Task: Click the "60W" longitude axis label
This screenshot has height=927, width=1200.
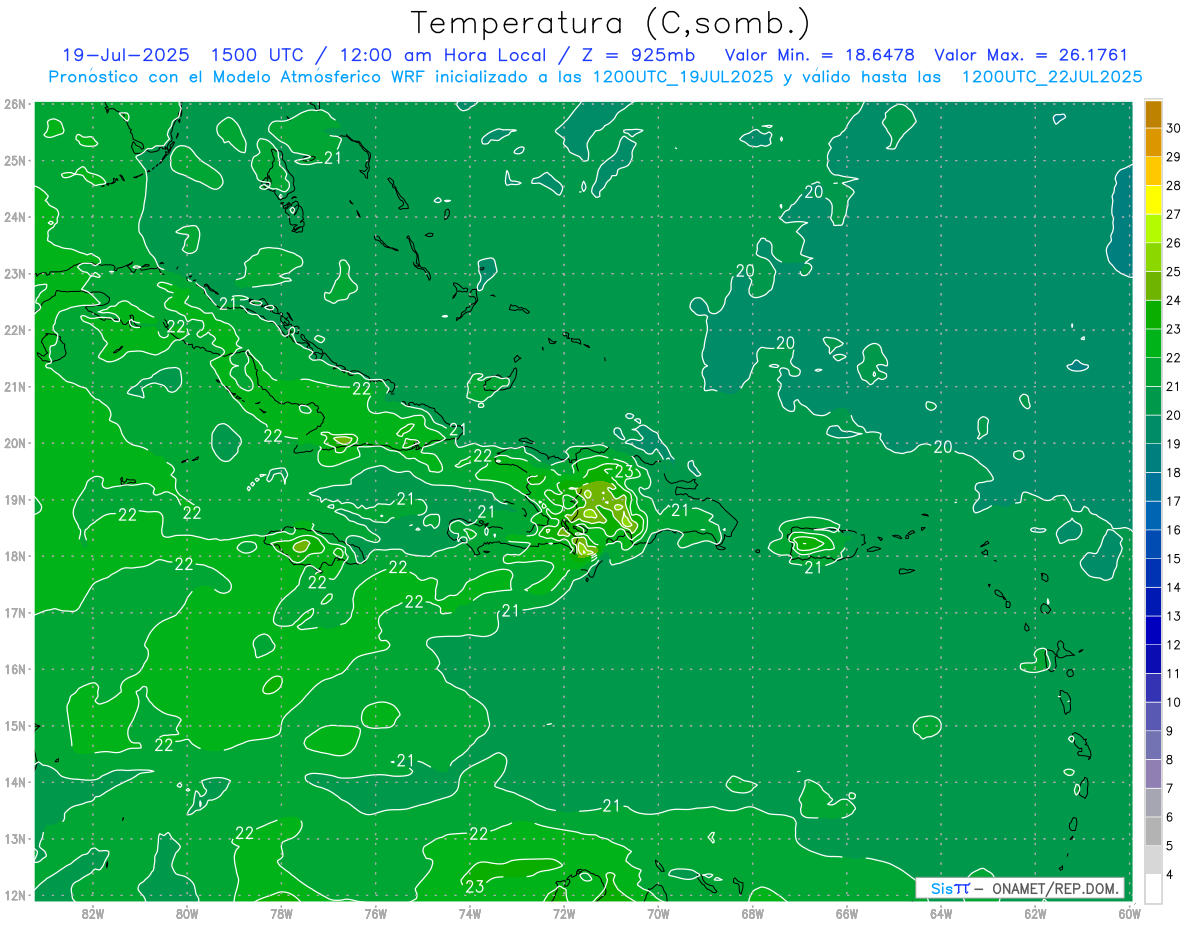Action: (x=1130, y=912)
